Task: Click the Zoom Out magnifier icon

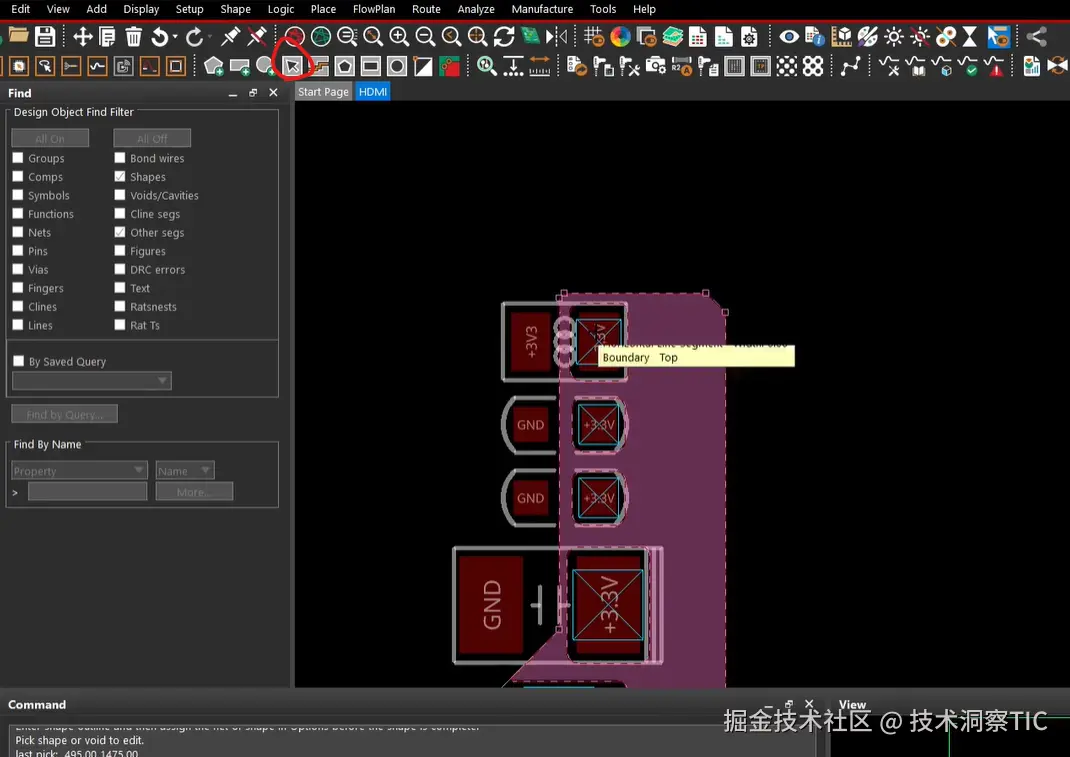Action: 425,36
